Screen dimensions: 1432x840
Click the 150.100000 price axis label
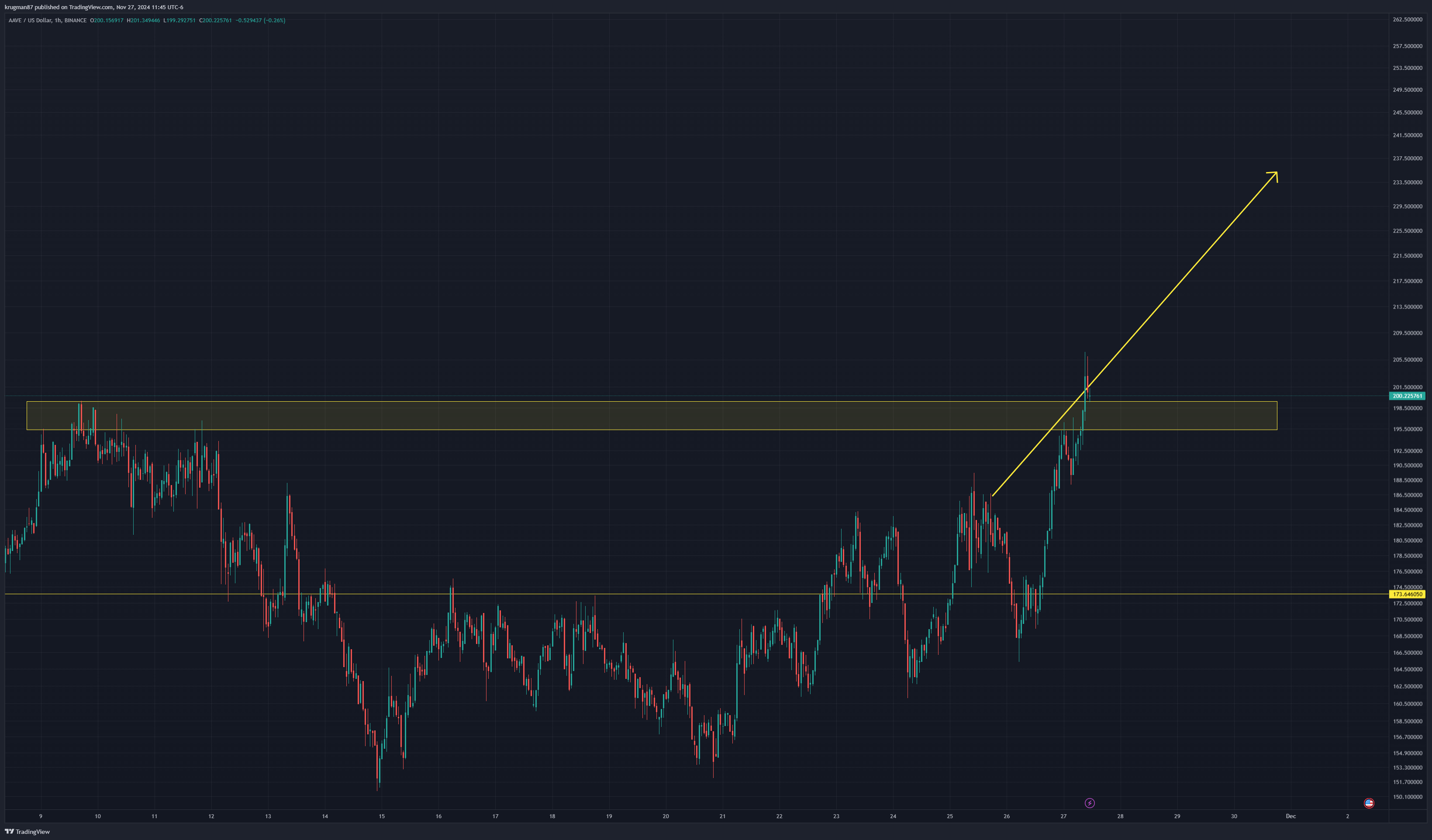1408,797
